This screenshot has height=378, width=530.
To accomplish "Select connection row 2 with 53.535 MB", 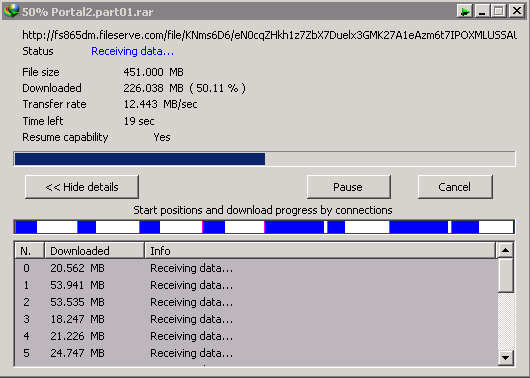I will (x=256, y=302).
